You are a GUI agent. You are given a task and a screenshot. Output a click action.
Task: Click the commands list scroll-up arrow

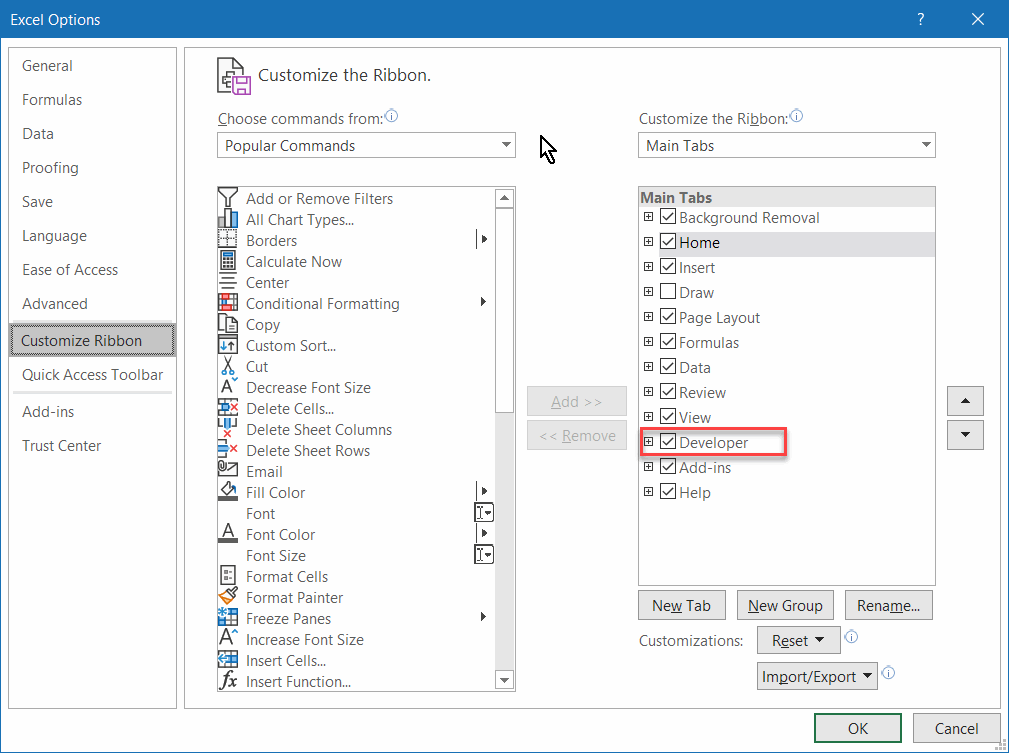click(x=504, y=198)
